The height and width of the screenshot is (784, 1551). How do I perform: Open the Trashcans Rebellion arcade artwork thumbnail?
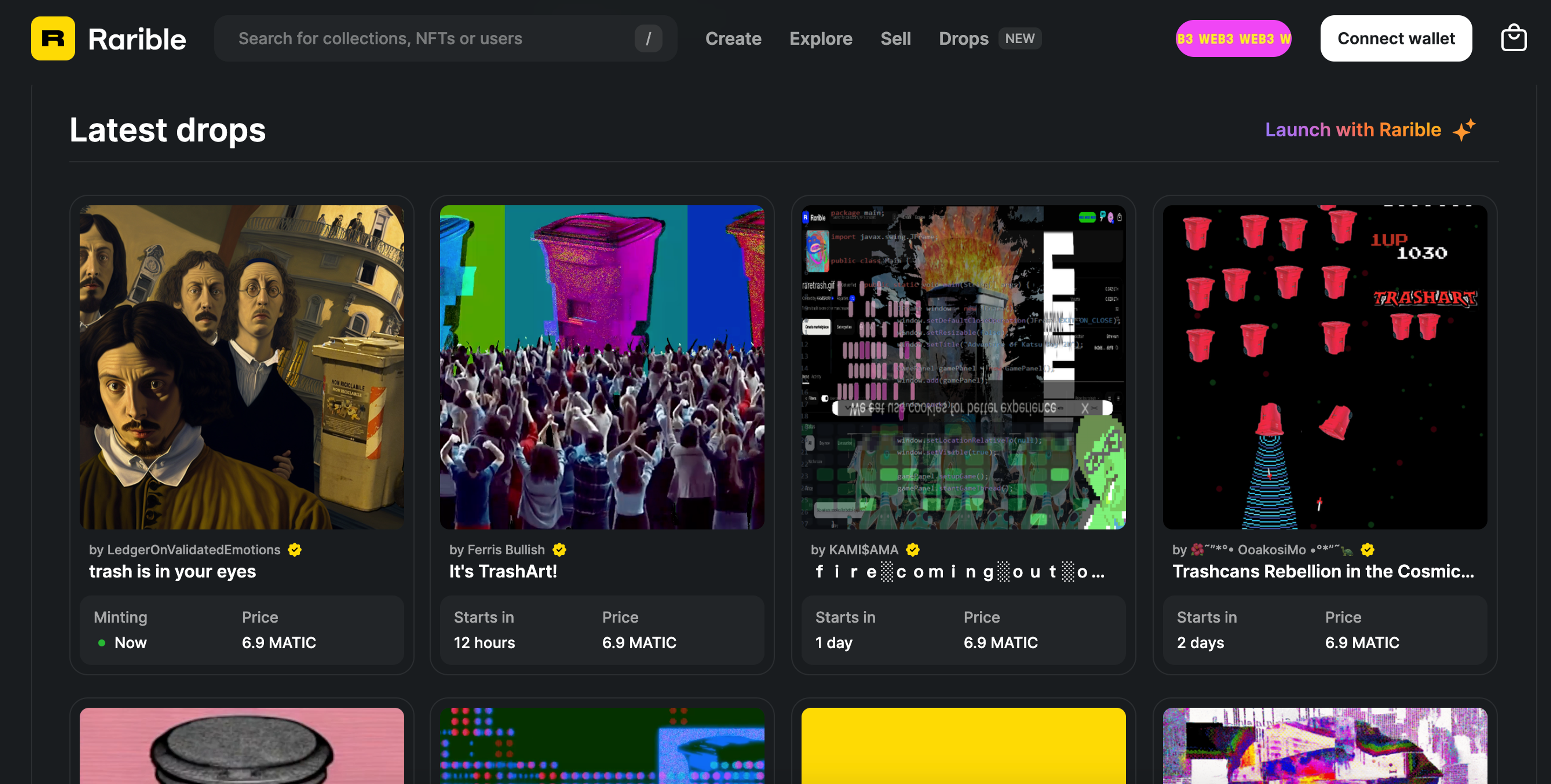tap(1325, 367)
